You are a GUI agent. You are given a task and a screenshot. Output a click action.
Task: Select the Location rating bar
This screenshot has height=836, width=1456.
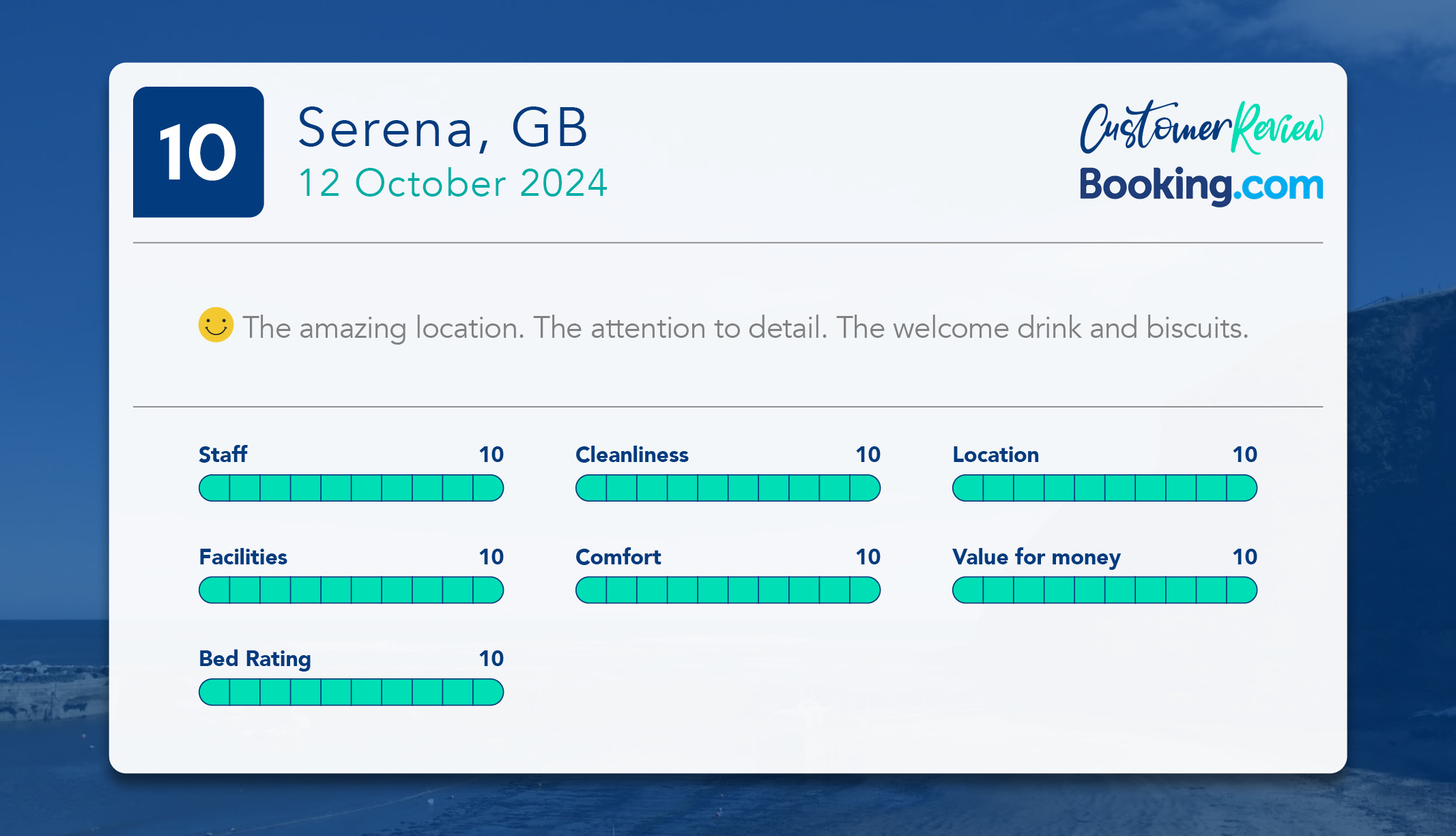1105,488
